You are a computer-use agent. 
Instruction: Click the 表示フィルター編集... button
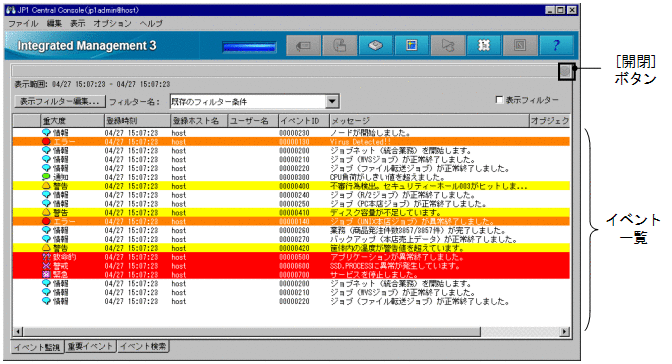pos(60,101)
